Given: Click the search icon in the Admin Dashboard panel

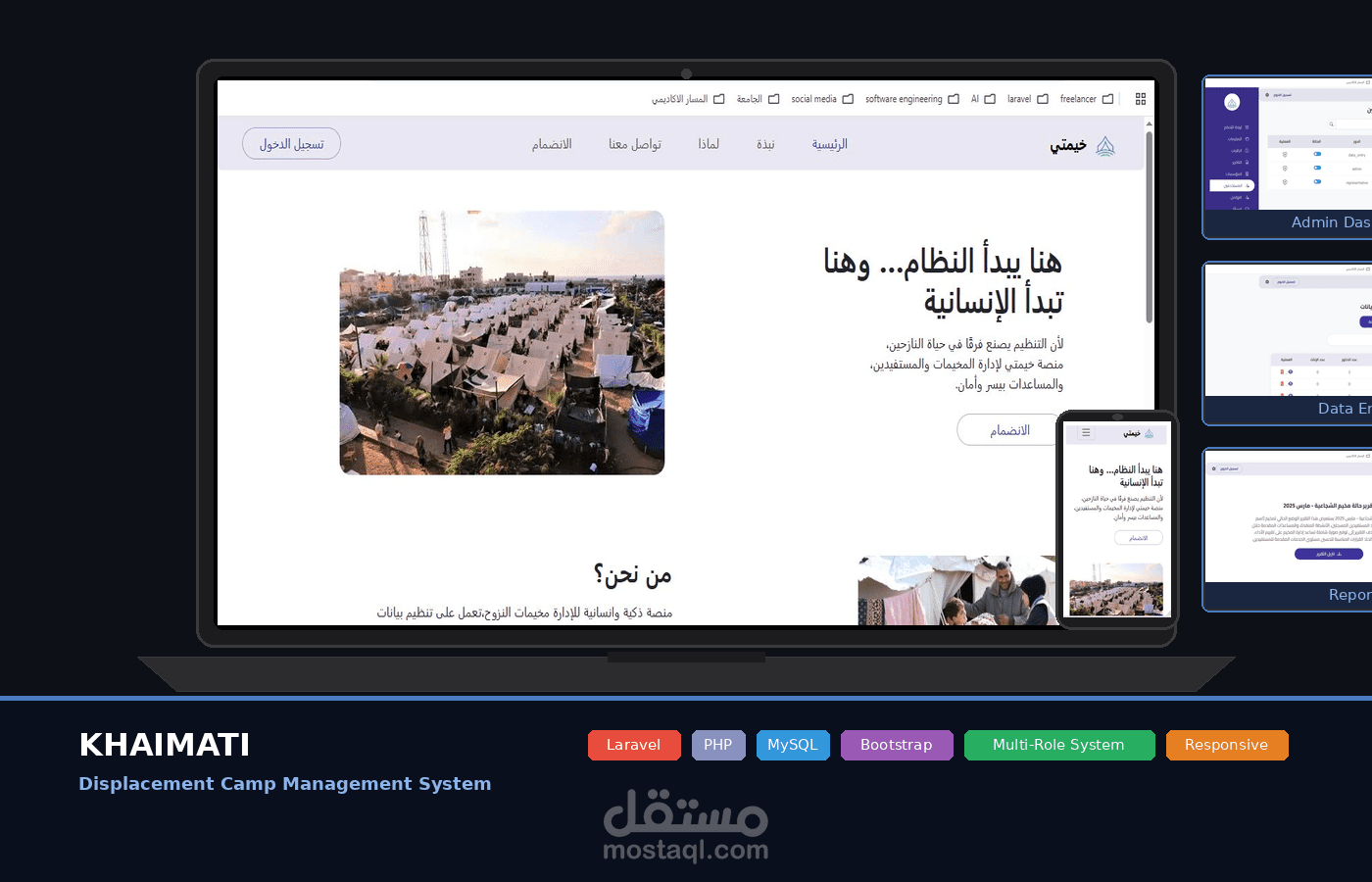Looking at the screenshot, I should tap(1331, 124).
